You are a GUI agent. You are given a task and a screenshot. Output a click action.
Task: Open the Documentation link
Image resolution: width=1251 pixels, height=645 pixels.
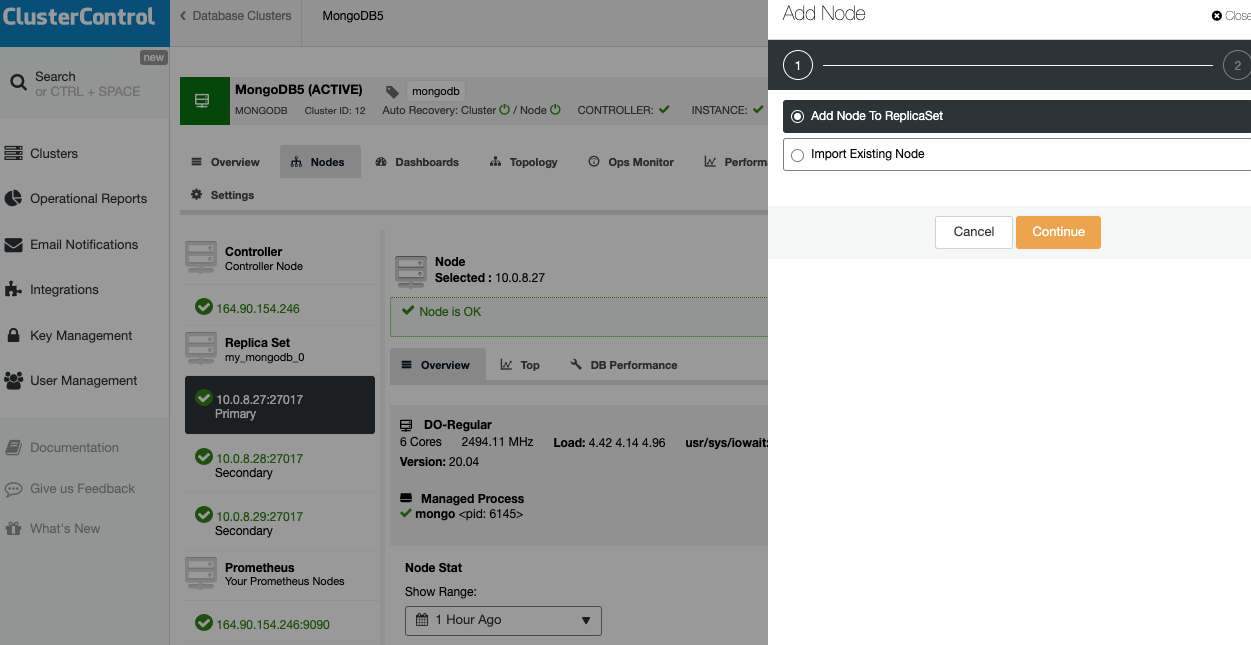tap(74, 448)
